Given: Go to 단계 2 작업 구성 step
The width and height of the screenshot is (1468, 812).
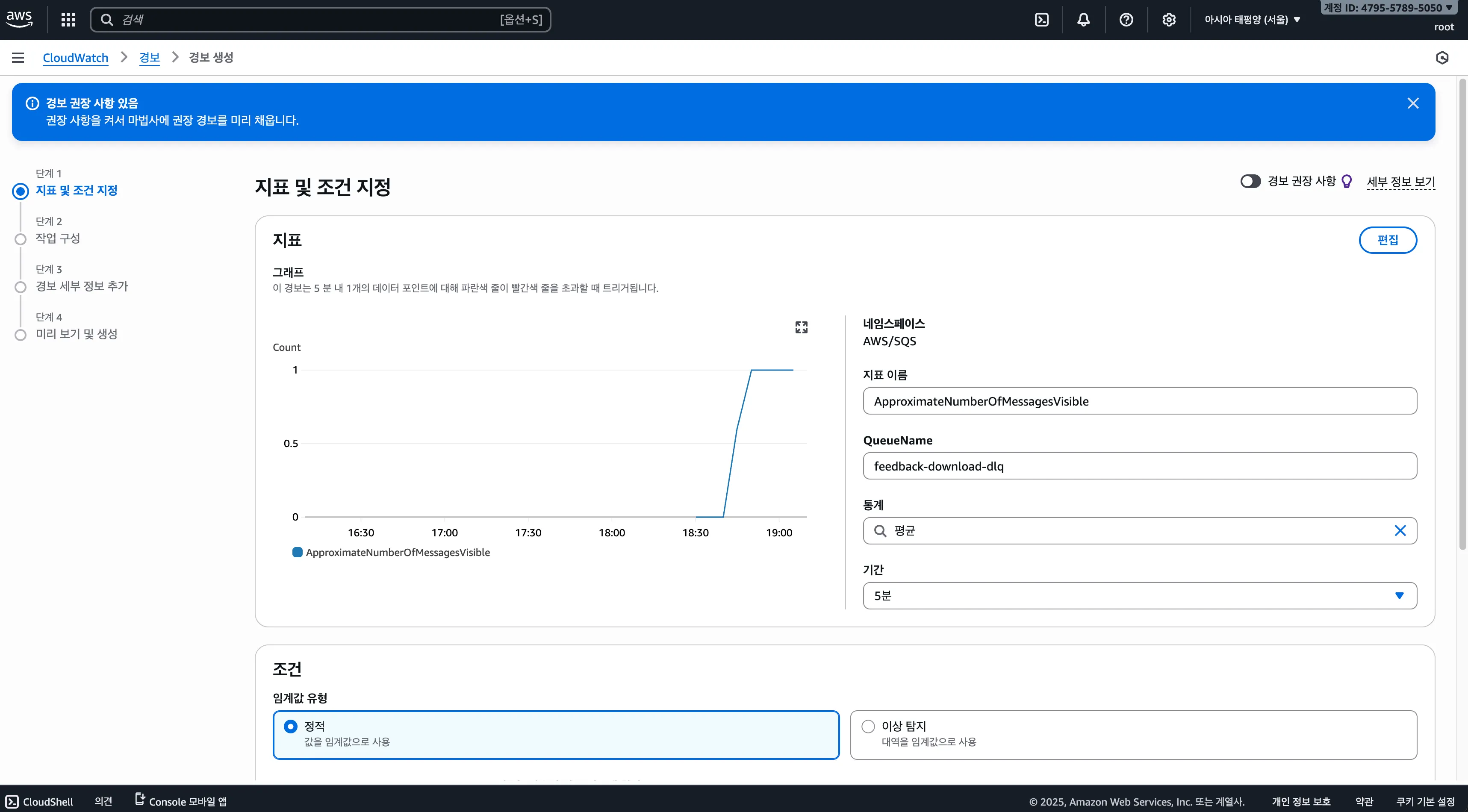Looking at the screenshot, I should tap(58, 238).
